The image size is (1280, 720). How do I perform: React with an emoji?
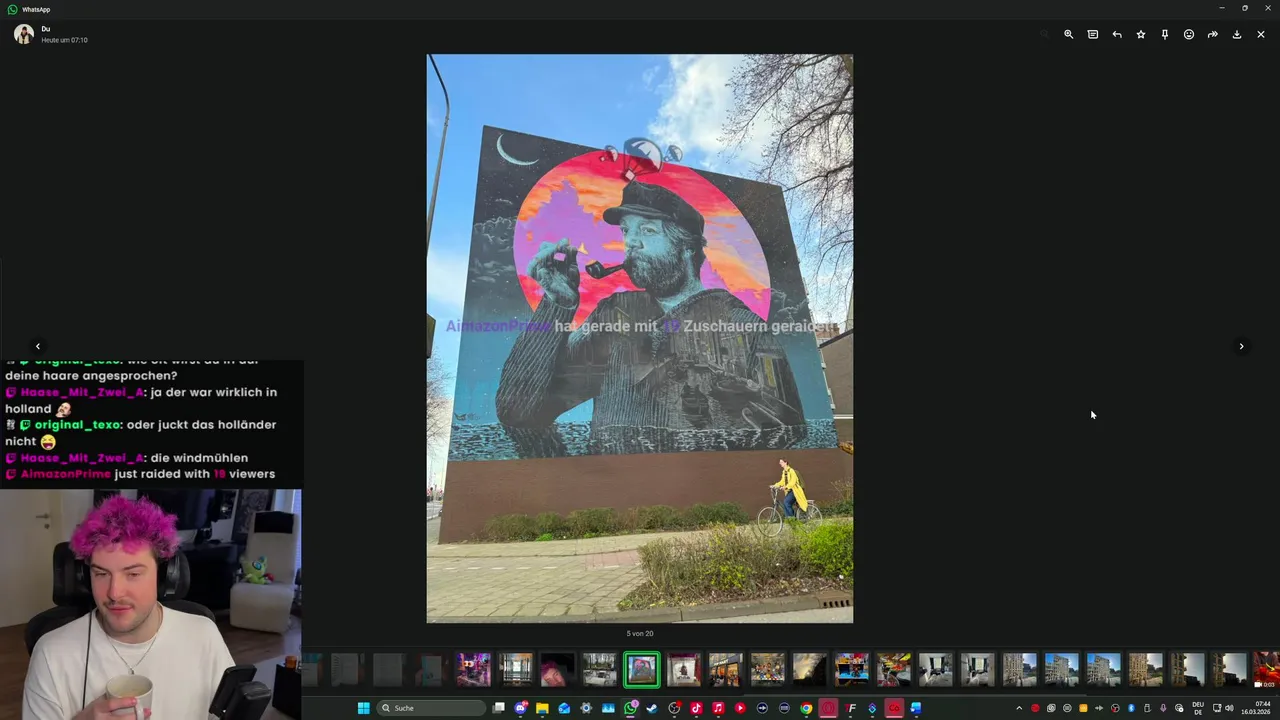click(x=1189, y=34)
